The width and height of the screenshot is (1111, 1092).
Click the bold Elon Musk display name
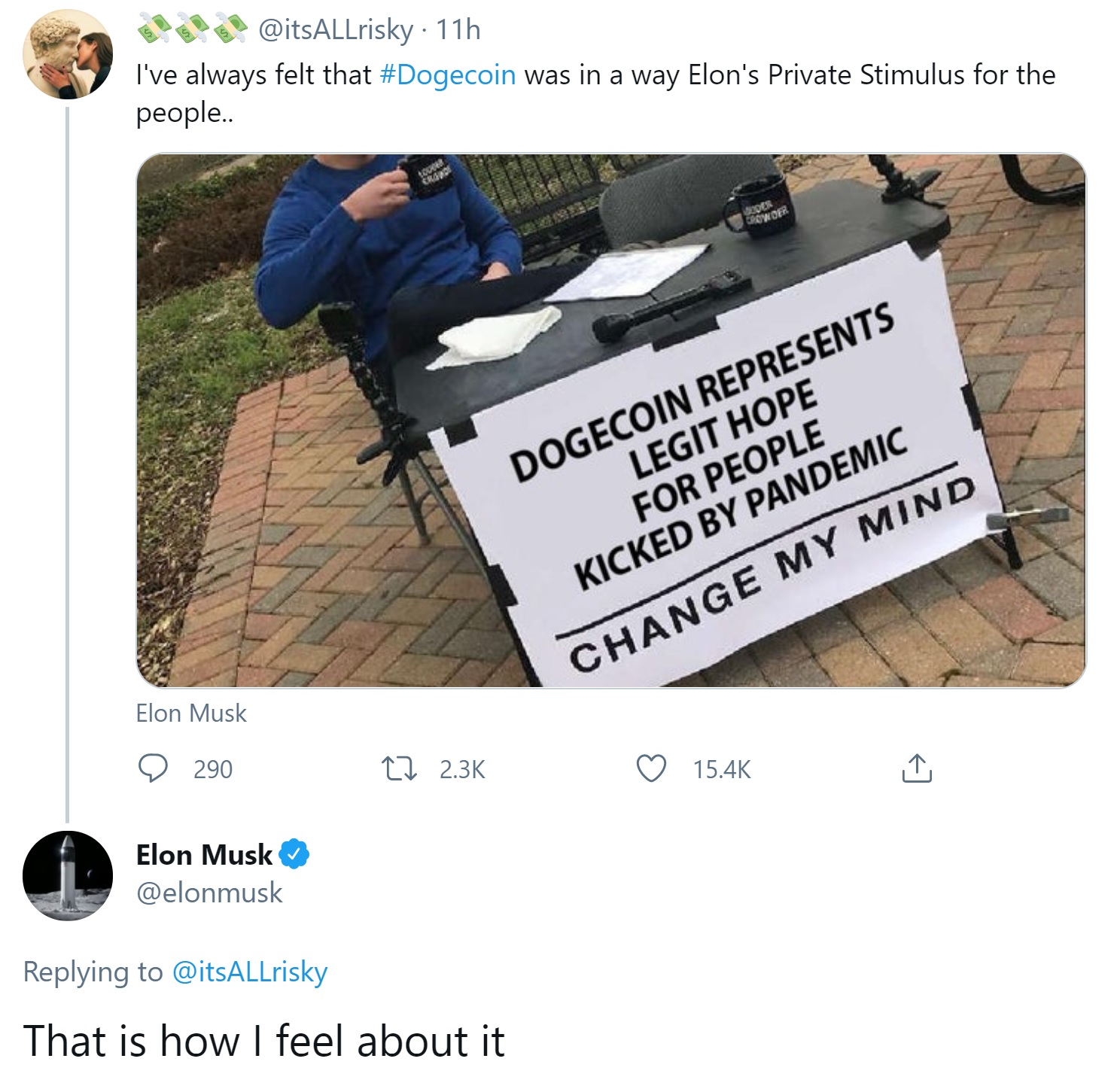(x=204, y=855)
